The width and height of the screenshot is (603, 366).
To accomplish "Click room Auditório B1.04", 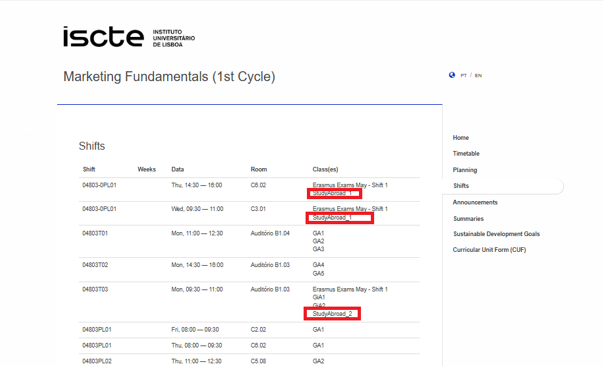I will [x=270, y=233].
